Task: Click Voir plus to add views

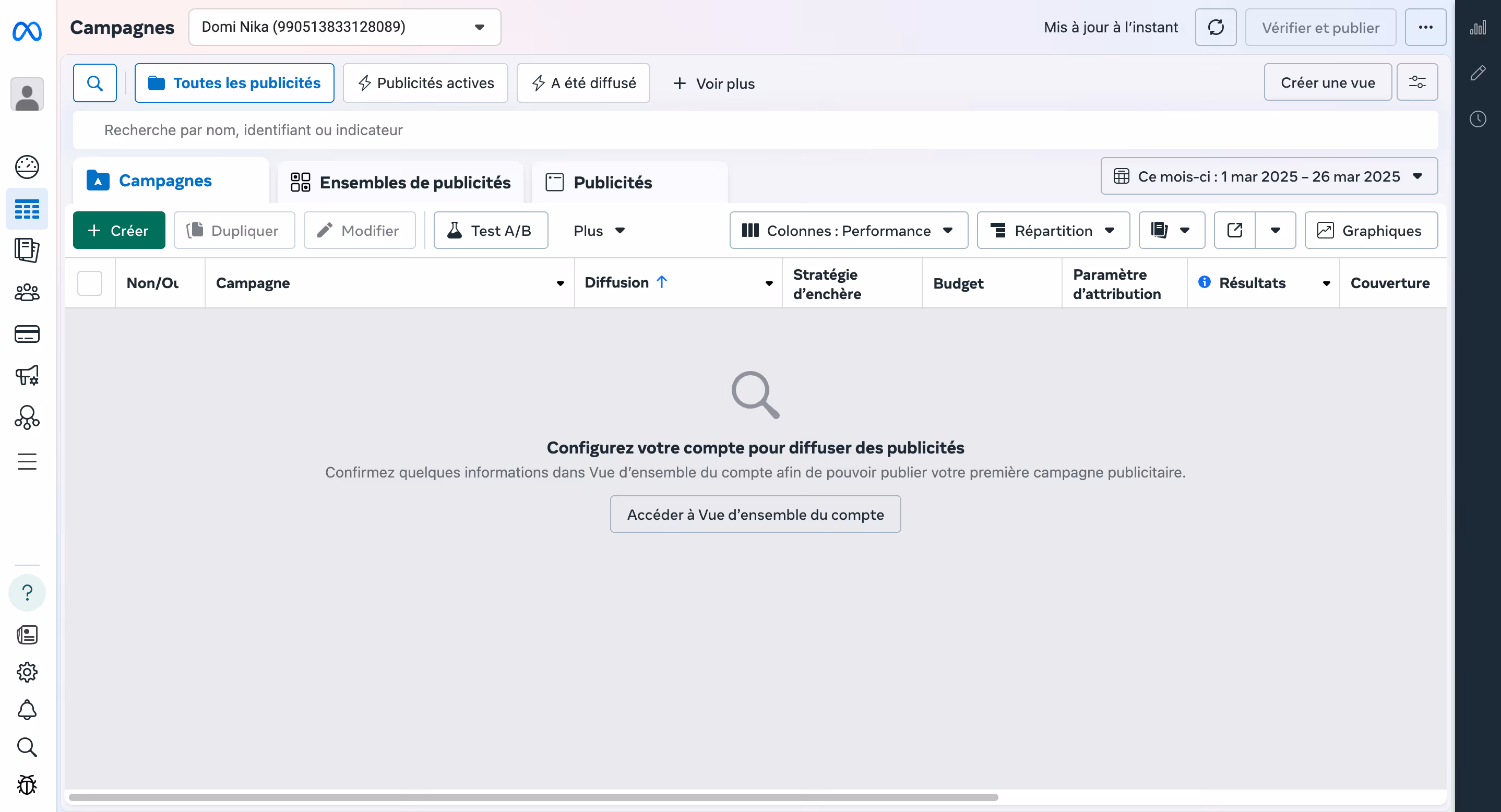Action: coord(714,83)
